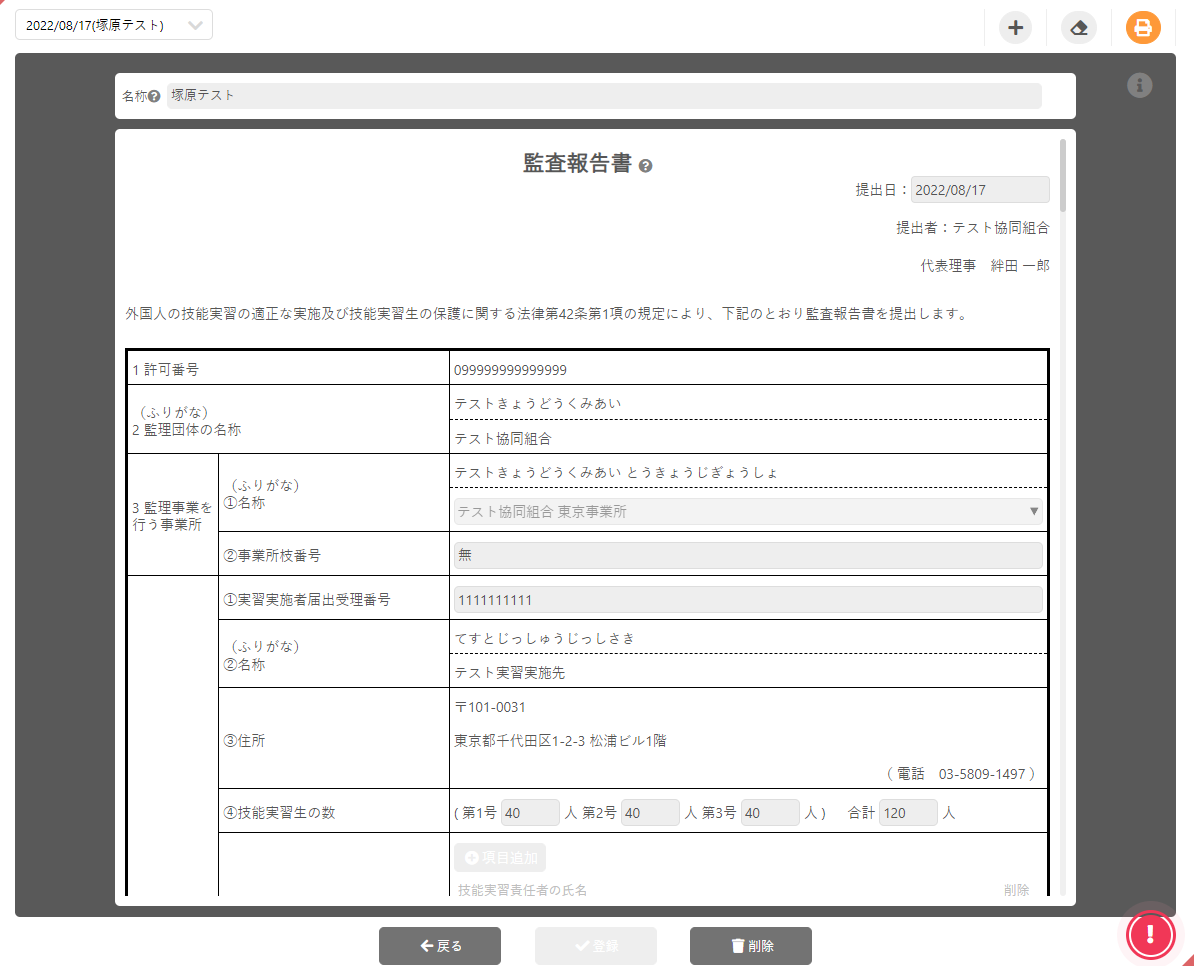The width and height of the screenshot is (1194, 966).
Task: Click the 第1号 trainee count field
Action: (x=530, y=812)
